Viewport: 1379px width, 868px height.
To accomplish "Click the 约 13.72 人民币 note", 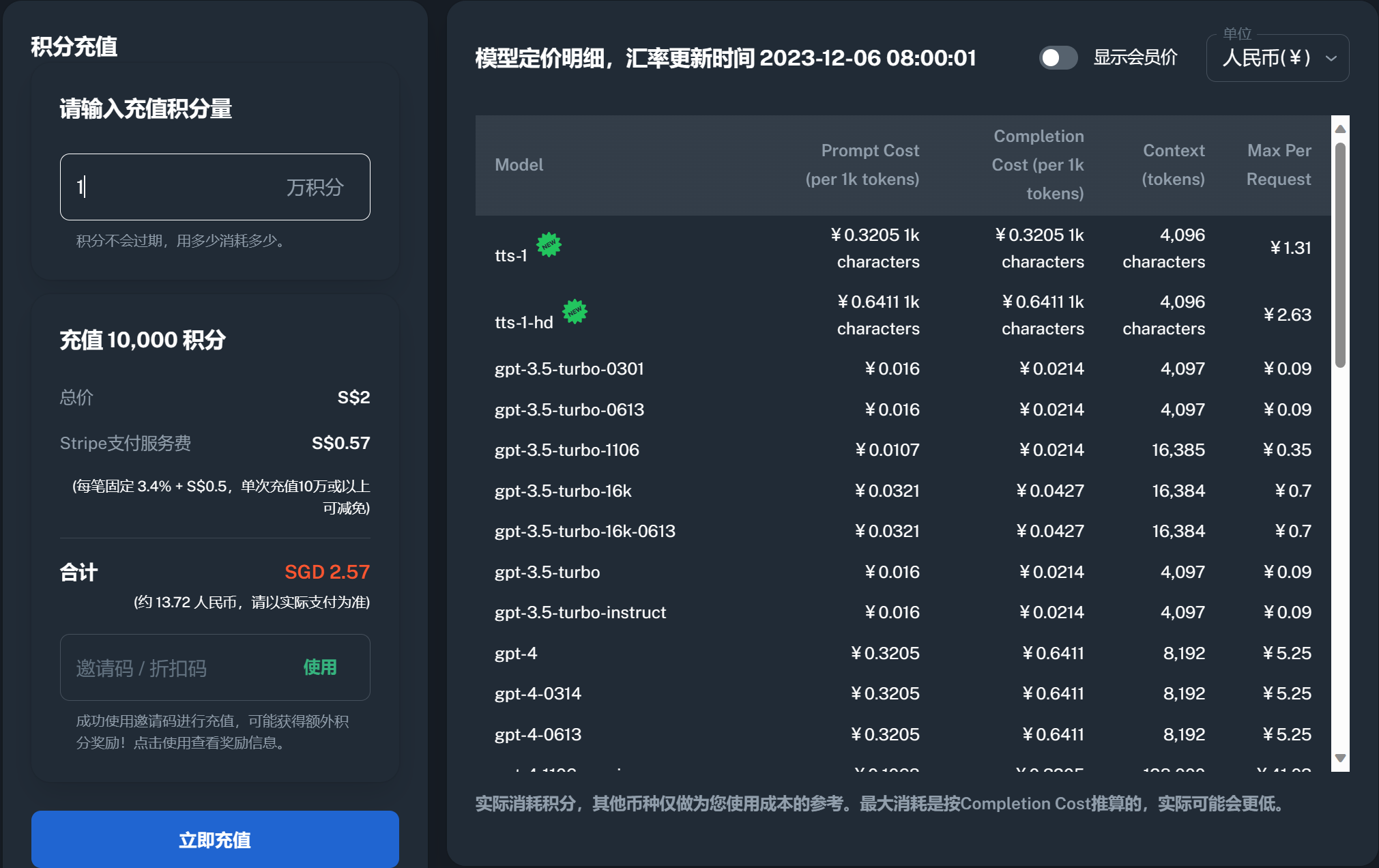I will point(251,602).
